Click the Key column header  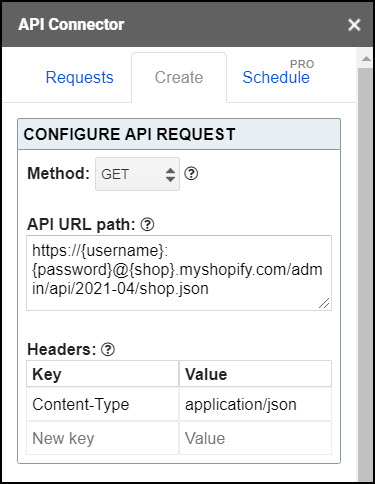(x=103, y=374)
